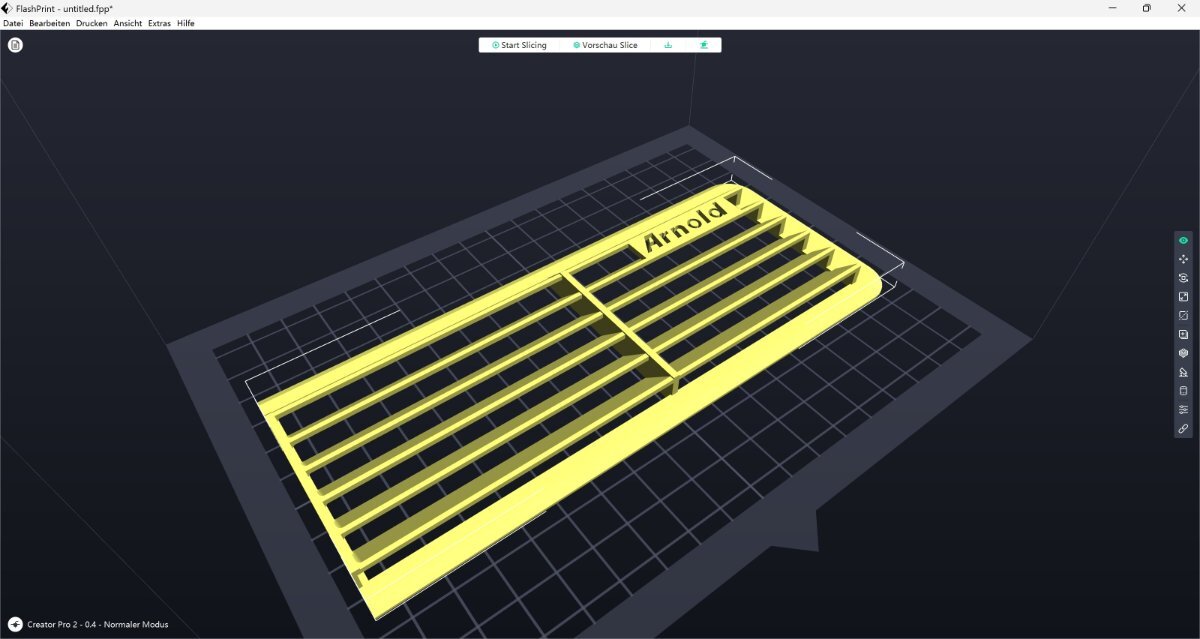The image size is (1200, 639).
Task: Click the chain link icon
Action: point(1183,428)
